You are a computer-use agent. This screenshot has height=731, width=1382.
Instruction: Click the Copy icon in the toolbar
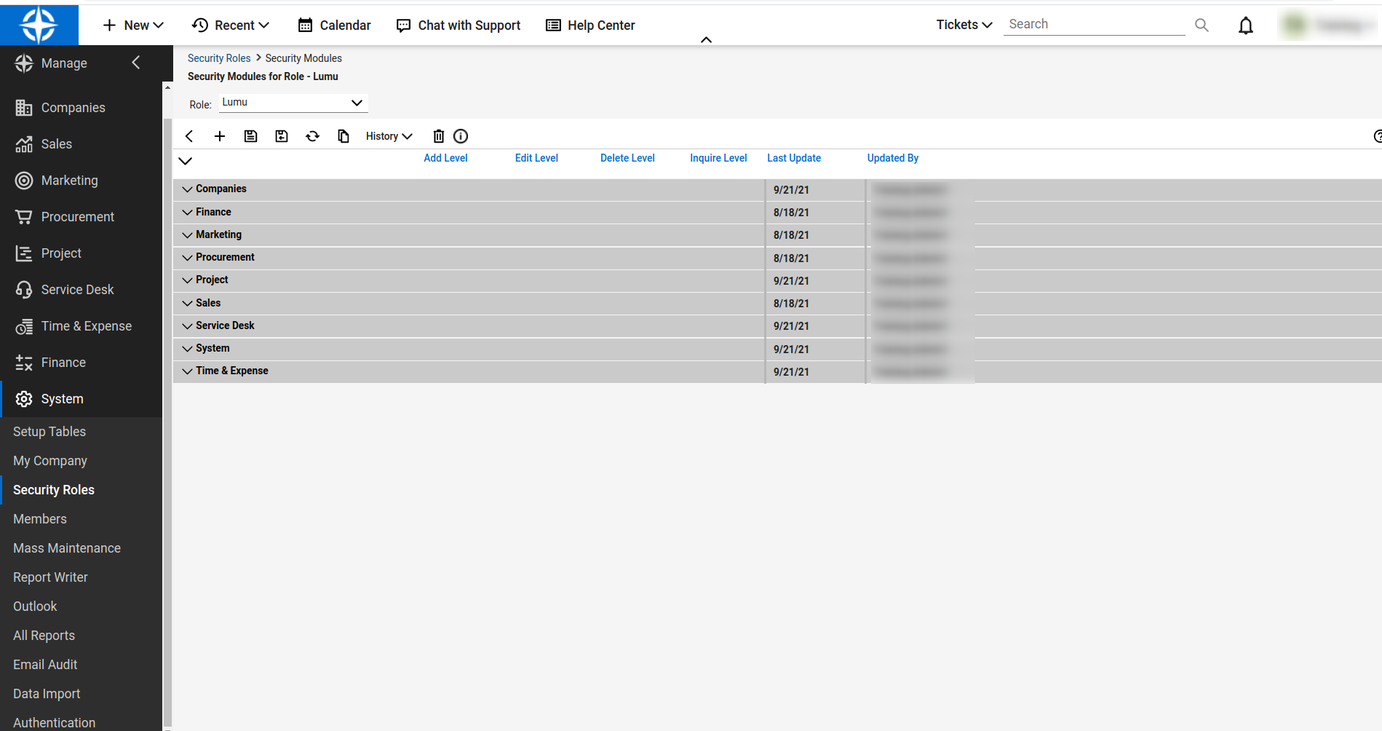pyautogui.click(x=343, y=136)
